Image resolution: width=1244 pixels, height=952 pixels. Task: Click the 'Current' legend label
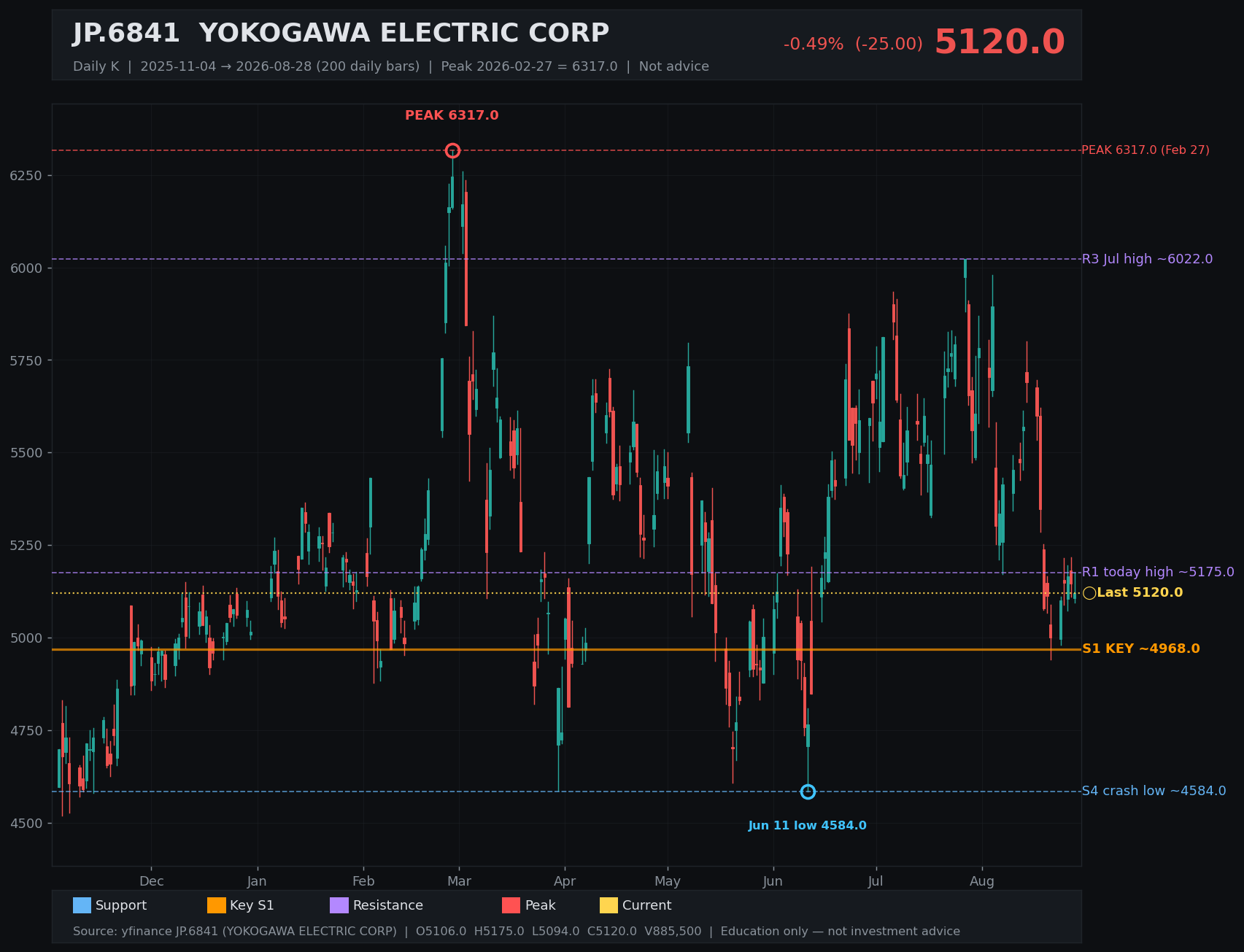coord(646,905)
